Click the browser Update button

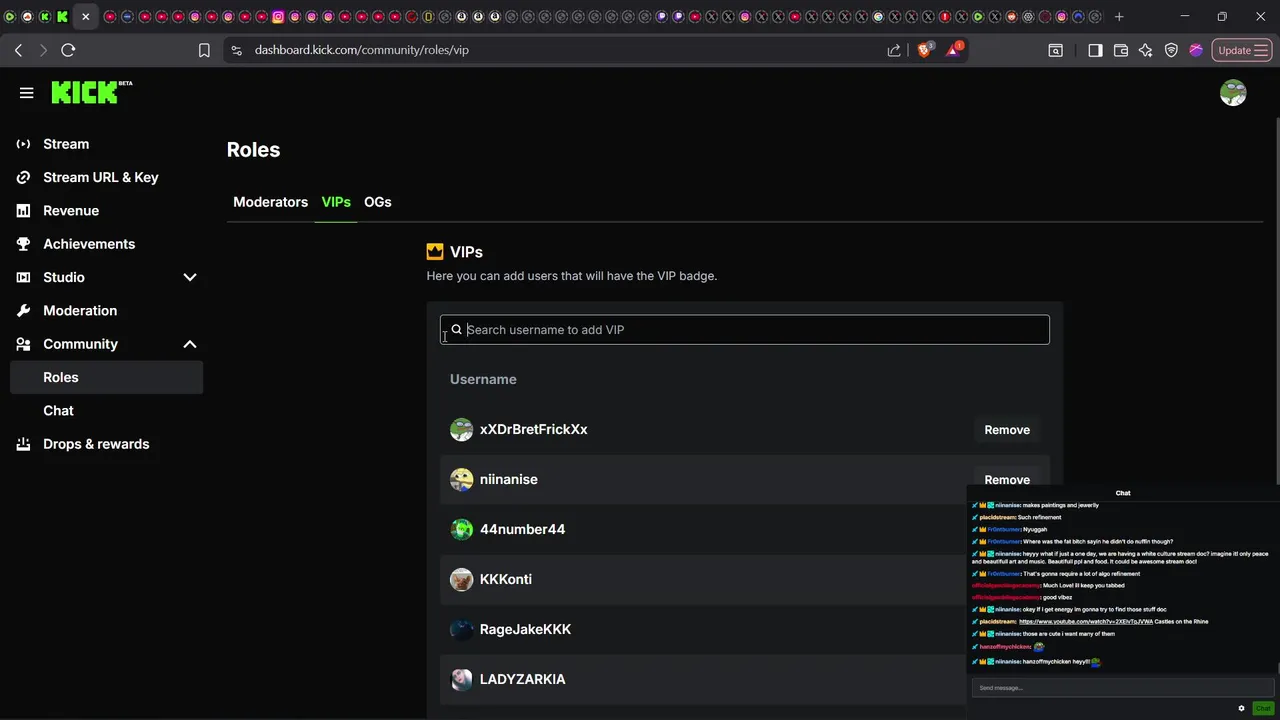1242,50
